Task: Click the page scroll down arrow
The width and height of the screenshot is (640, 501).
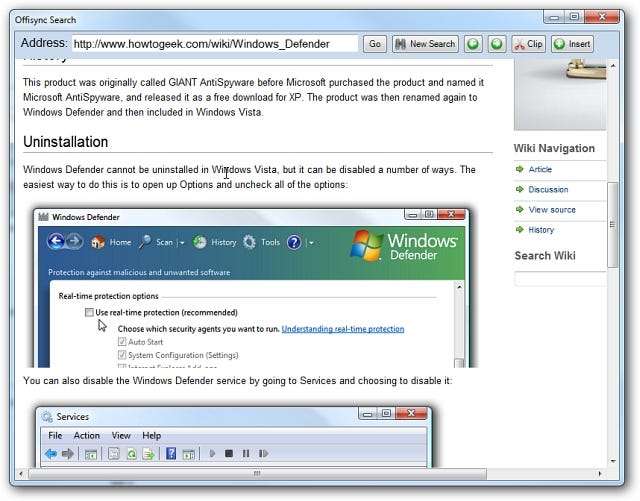Action: tap(613, 461)
